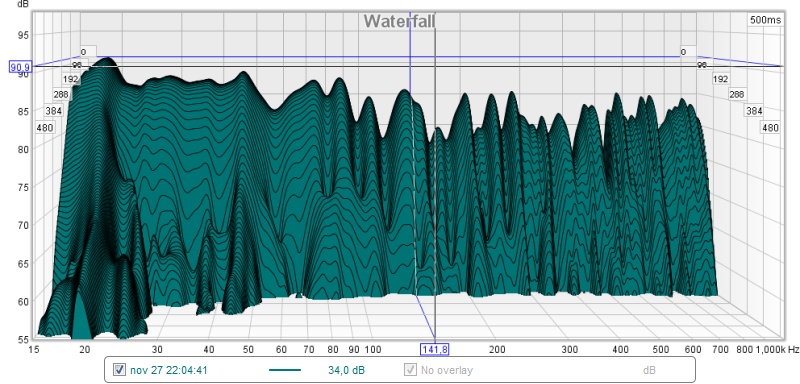Image resolution: width=800 pixels, height=384 pixels.
Task: Click the 200 Hz frequency axis label
Action: [x=497, y=350]
